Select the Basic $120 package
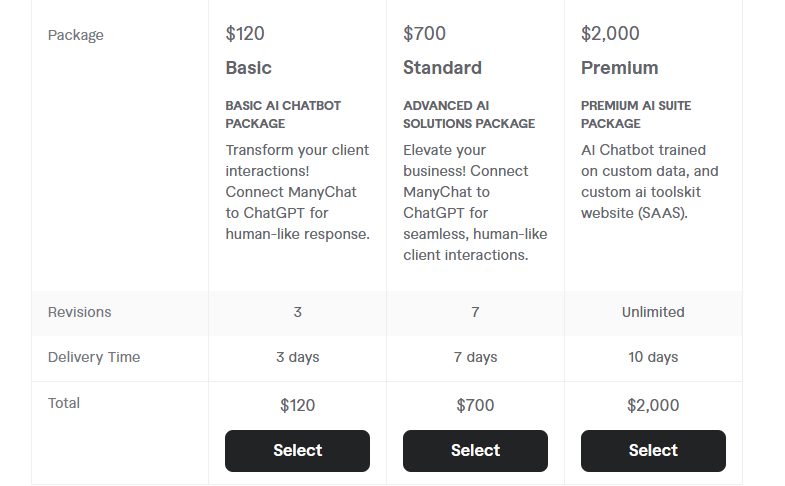Image resolution: width=785 pixels, height=486 pixels. (x=297, y=450)
